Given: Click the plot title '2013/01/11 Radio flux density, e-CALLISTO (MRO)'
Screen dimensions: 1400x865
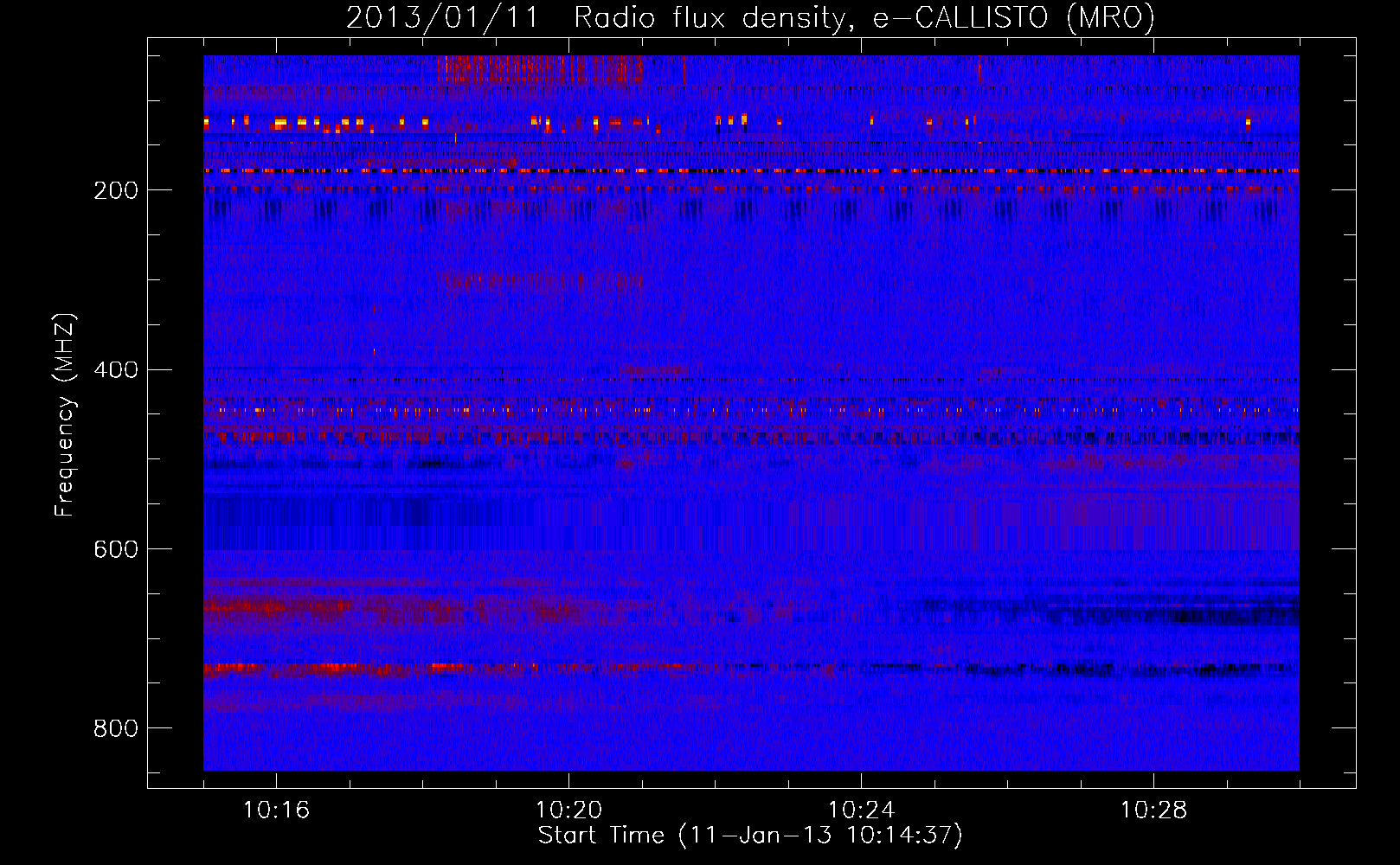Looking at the screenshot, I should (x=750, y=17).
